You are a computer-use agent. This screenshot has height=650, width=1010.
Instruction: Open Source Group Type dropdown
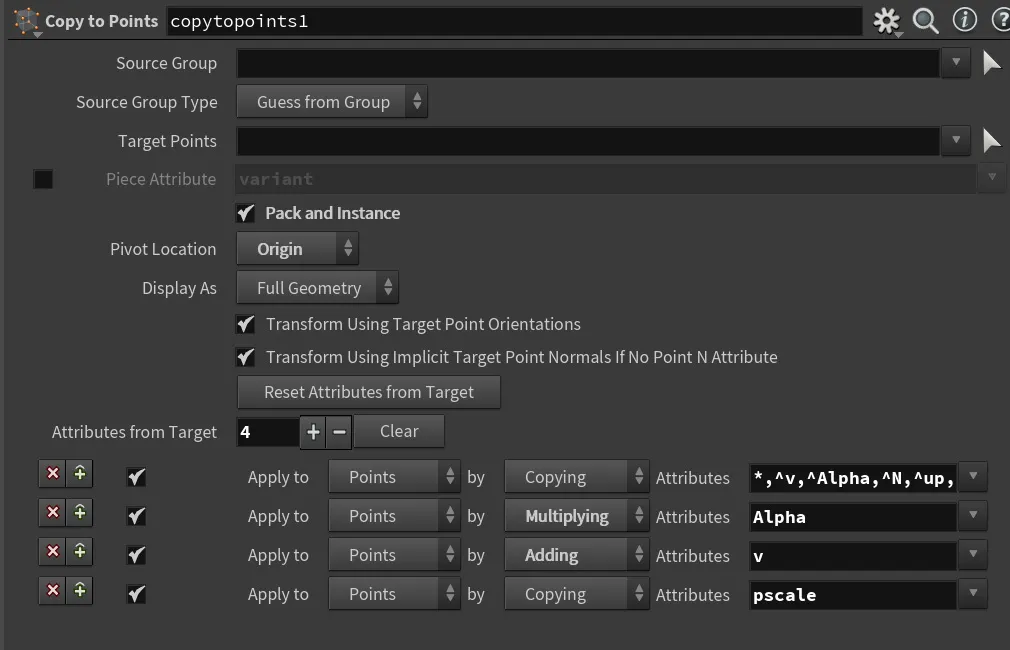[x=332, y=102]
